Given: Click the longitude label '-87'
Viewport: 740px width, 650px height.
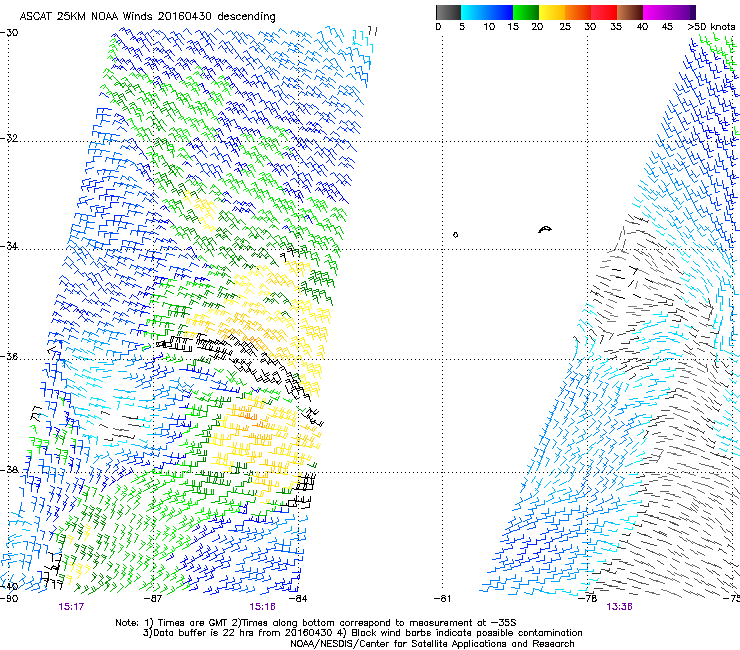Looking at the screenshot, I should click(153, 599).
